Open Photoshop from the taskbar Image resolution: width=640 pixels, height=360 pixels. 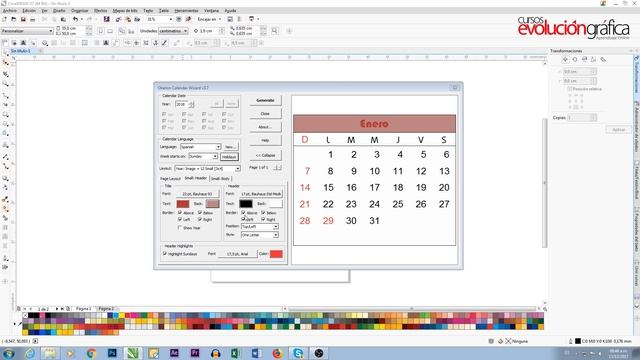112,353
